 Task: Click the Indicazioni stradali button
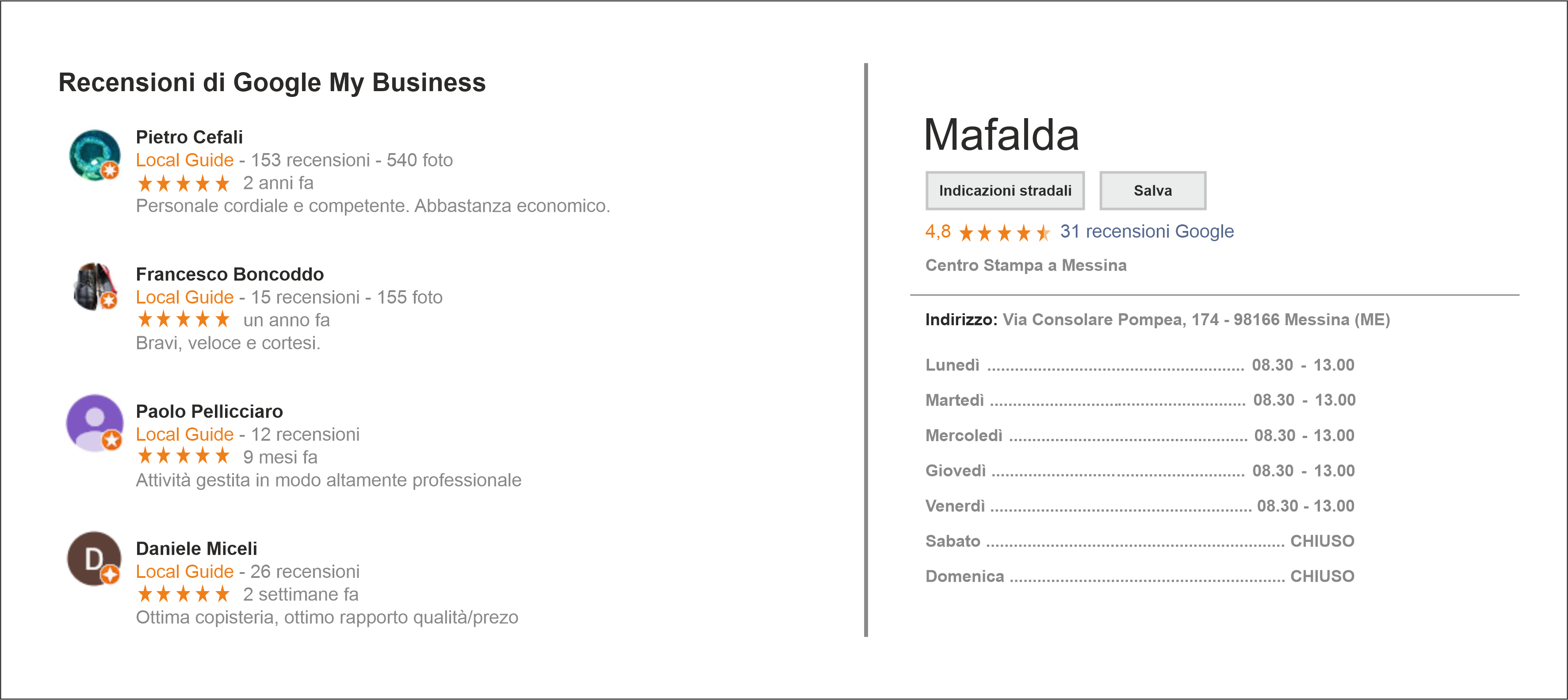[x=1005, y=191]
